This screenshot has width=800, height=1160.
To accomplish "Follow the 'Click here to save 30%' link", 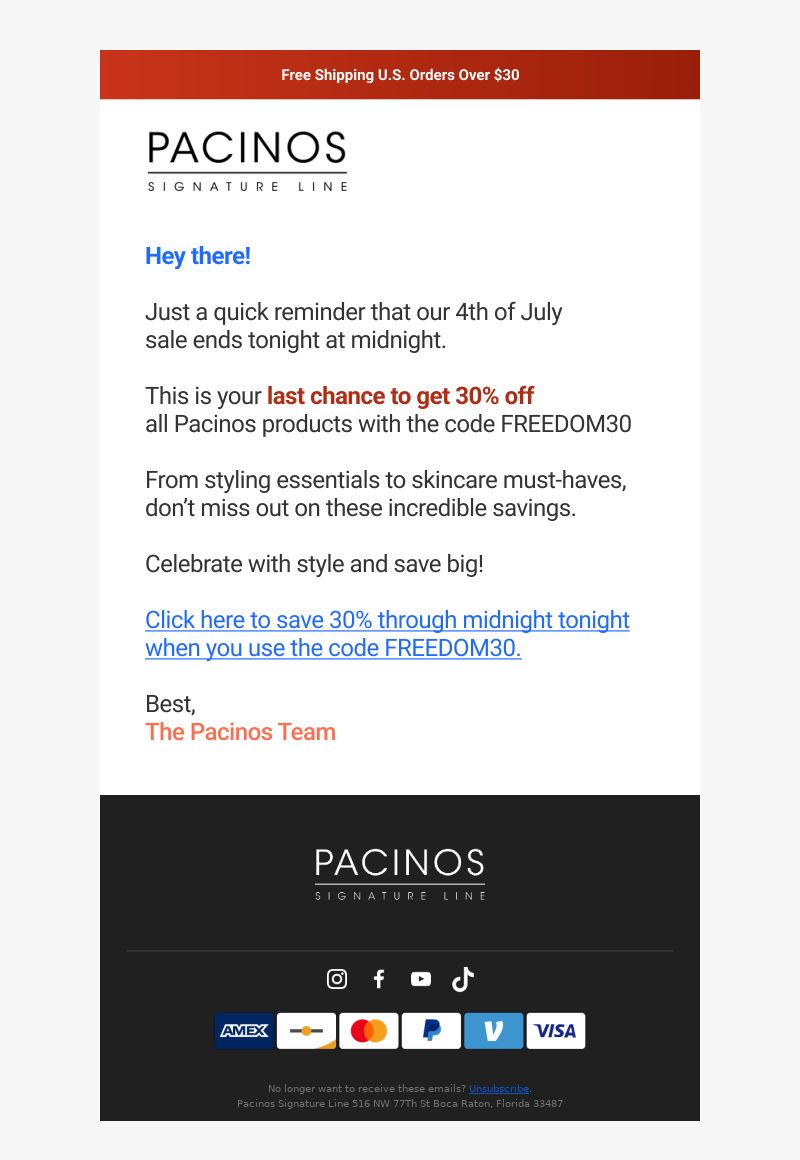I will point(387,634).
